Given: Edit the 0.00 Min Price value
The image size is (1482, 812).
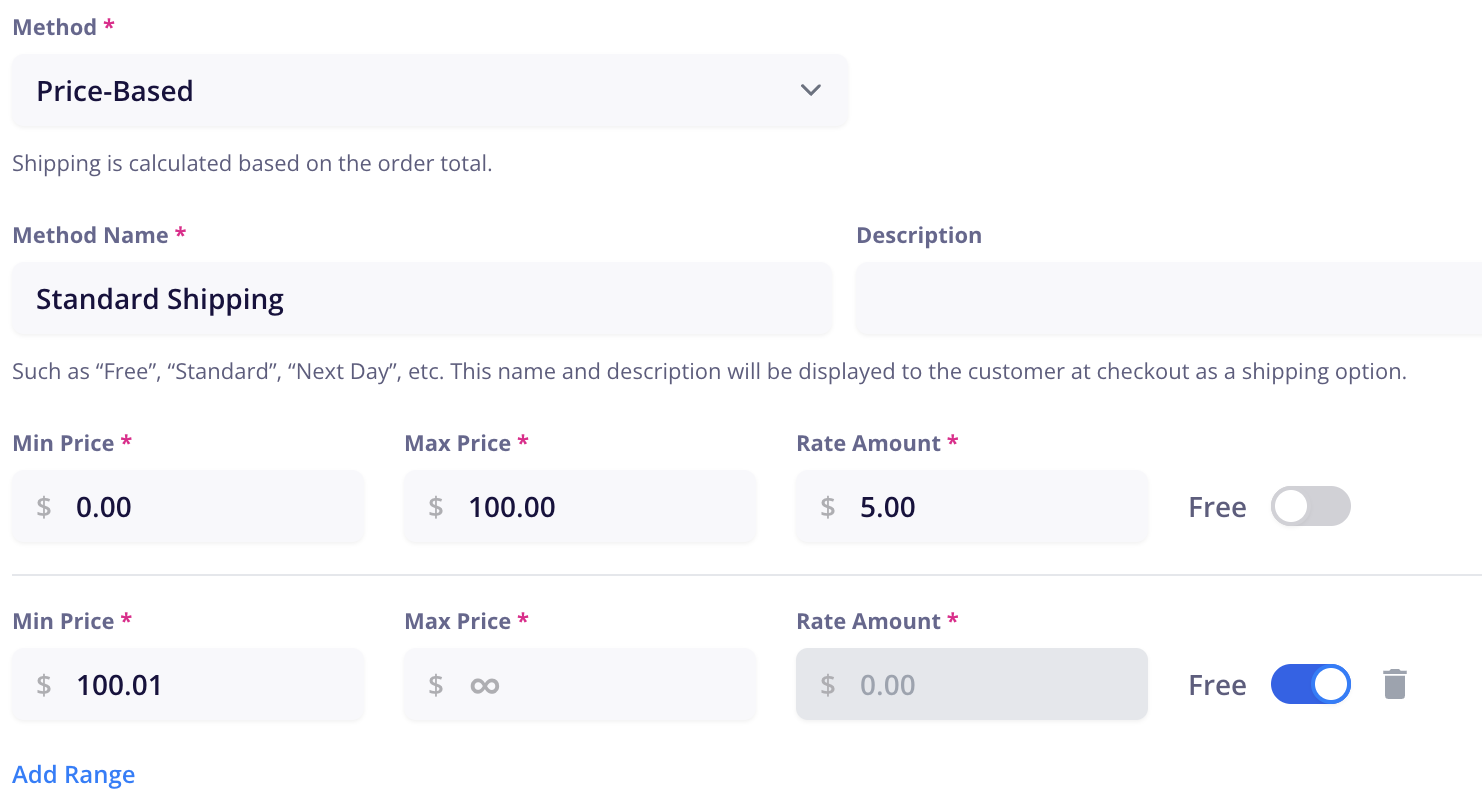Looking at the screenshot, I should click(188, 507).
